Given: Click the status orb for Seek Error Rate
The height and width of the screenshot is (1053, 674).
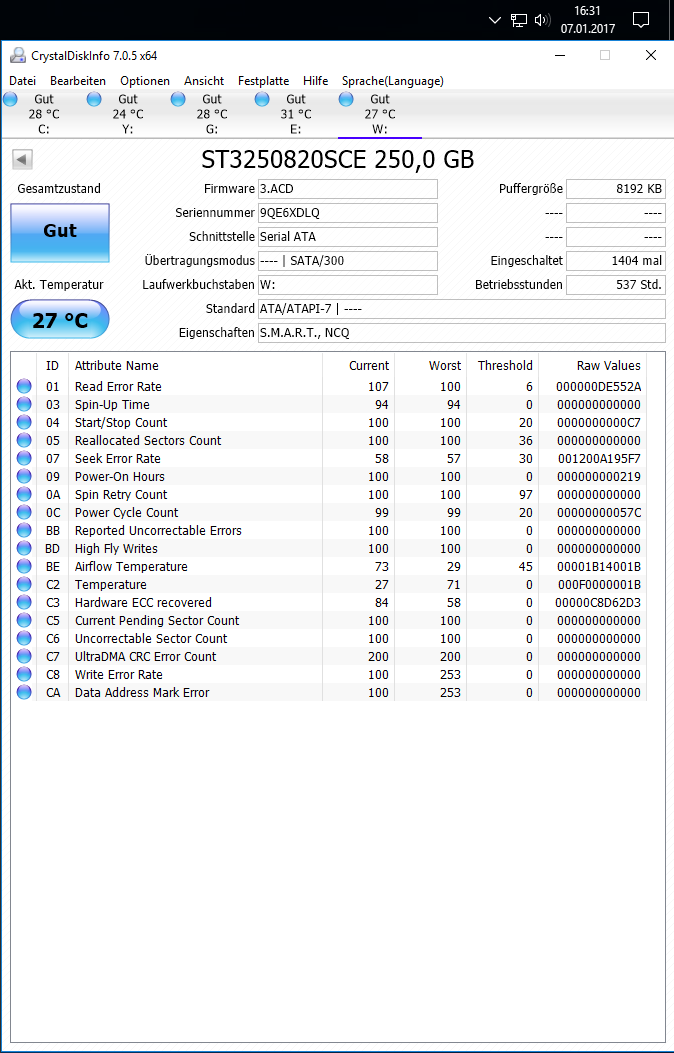Looking at the screenshot, I should click(24, 459).
